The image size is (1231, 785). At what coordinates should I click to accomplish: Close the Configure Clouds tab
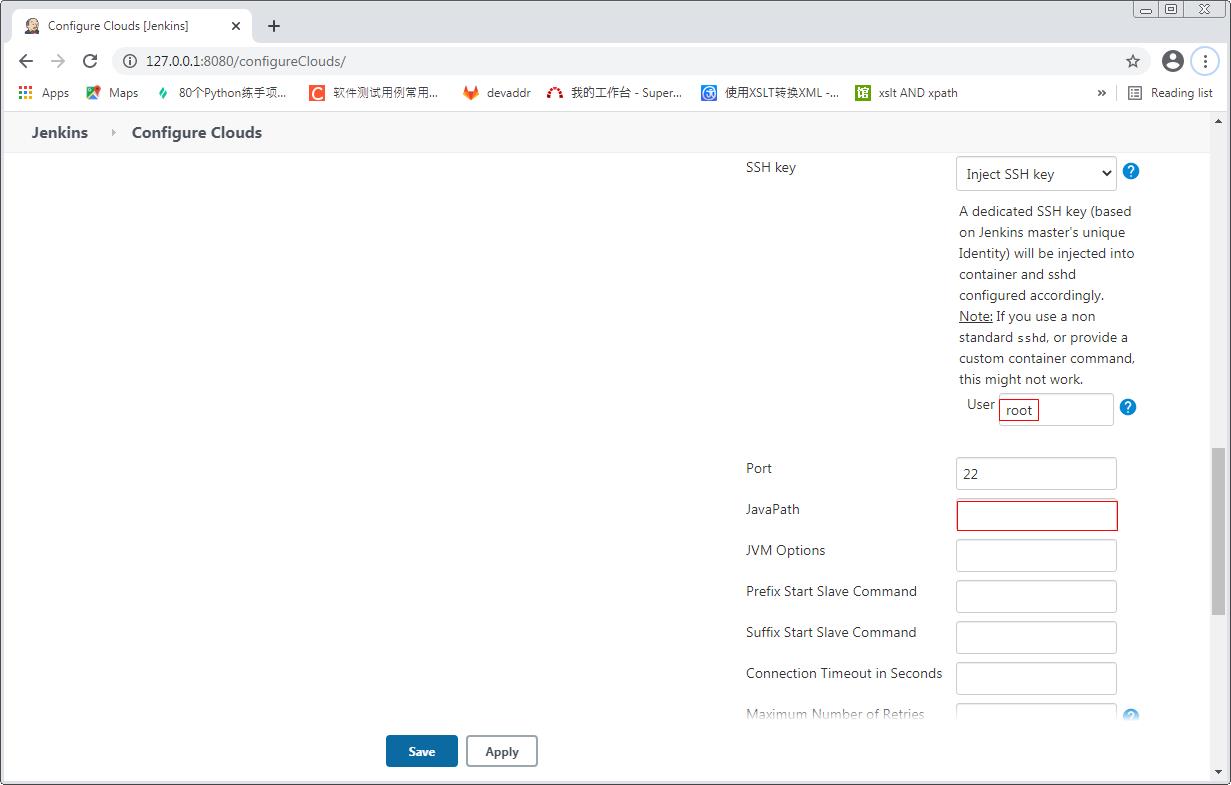coord(236,26)
